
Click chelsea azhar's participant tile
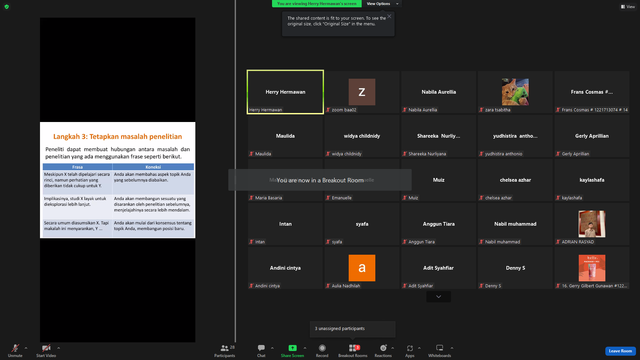[x=515, y=180]
